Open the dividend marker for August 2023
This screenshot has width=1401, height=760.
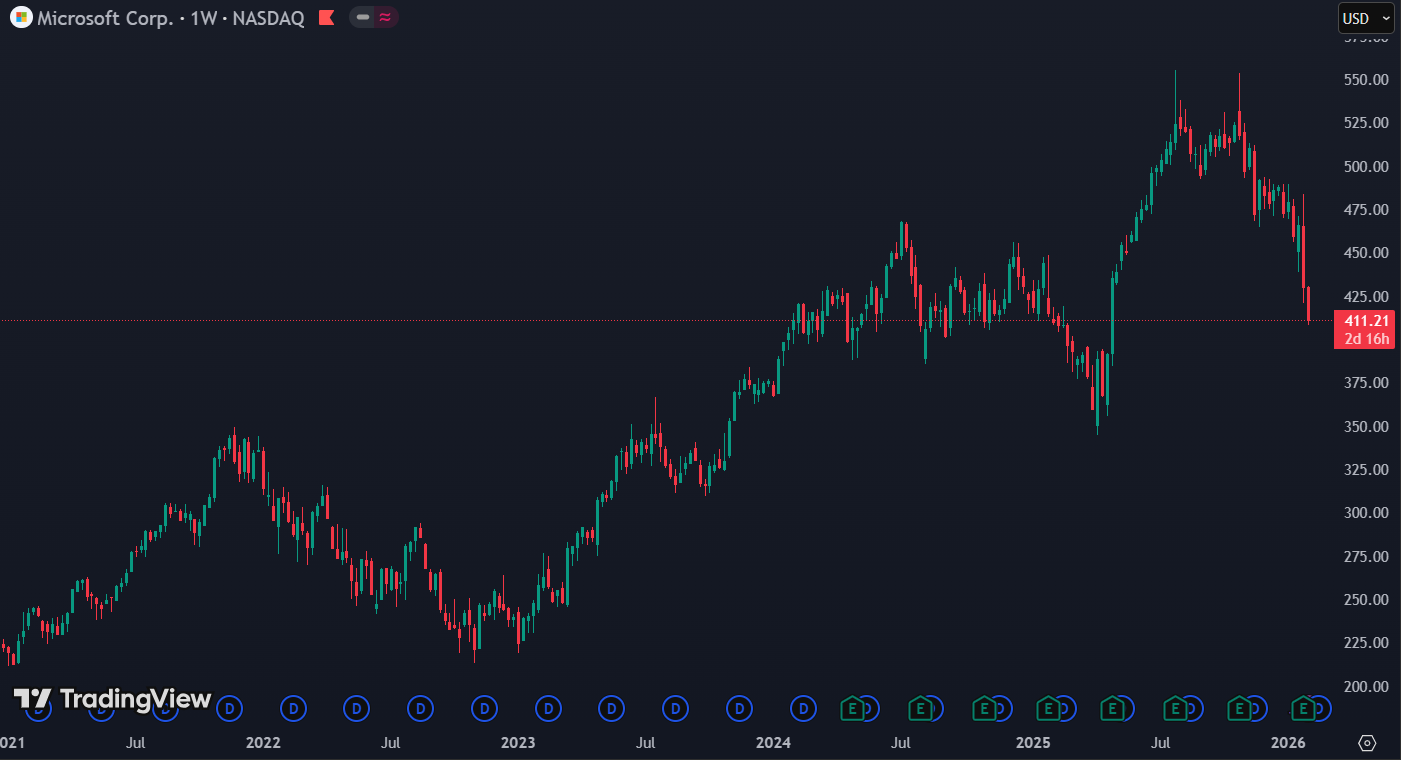(676, 709)
